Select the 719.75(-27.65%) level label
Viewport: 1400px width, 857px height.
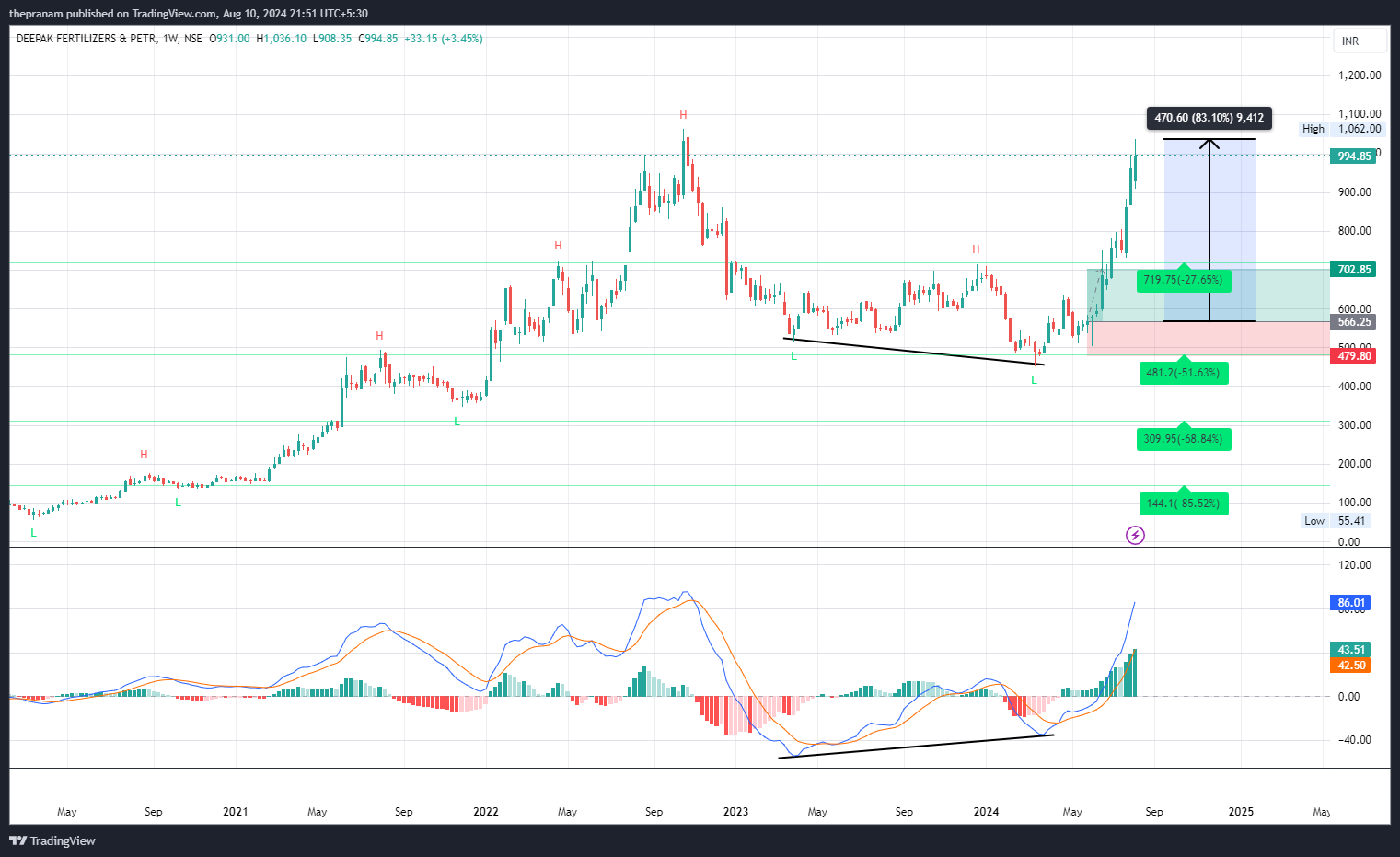point(1183,280)
